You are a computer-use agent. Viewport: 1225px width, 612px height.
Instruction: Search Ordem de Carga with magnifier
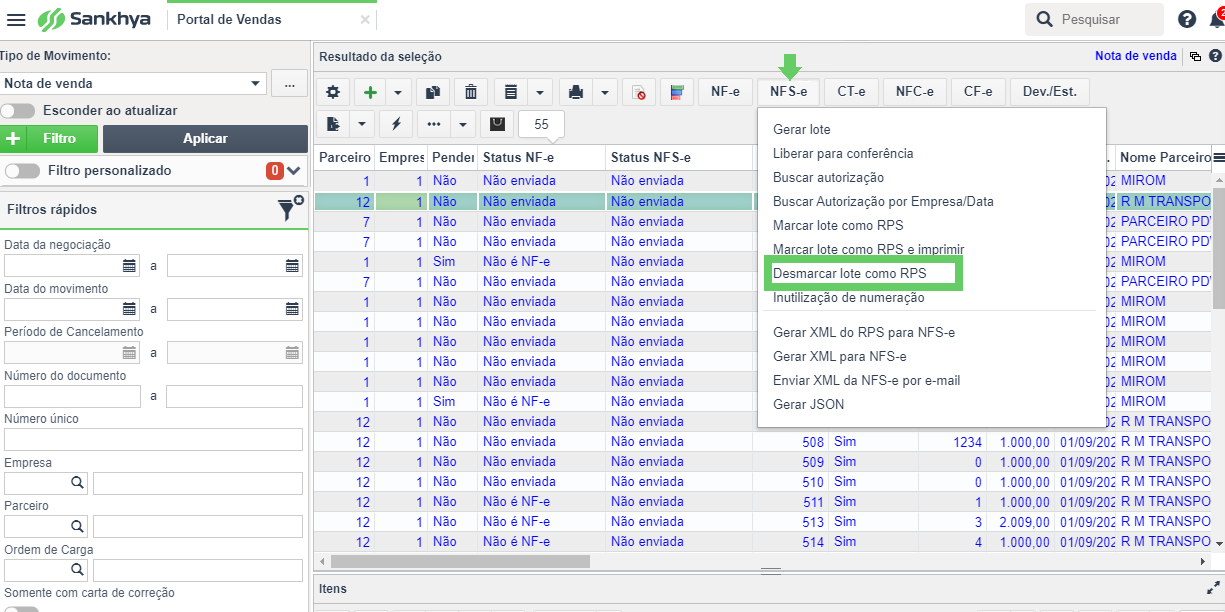coord(76,570)
